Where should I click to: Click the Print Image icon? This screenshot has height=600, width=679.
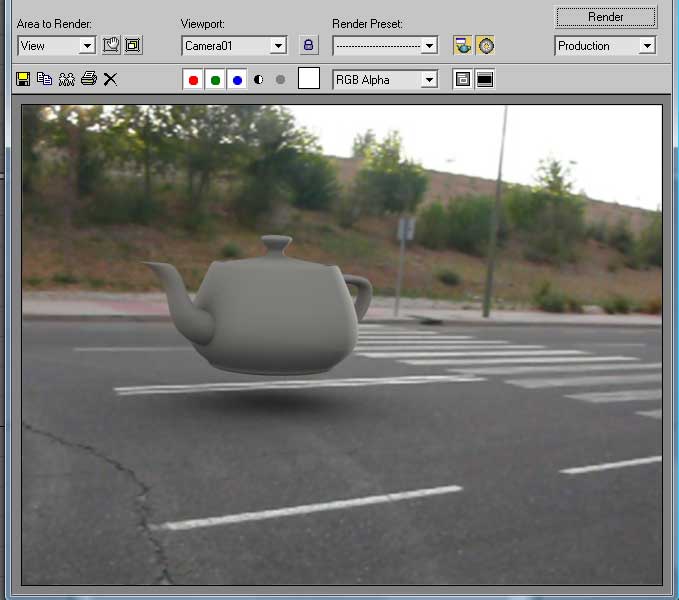[89, 79]
